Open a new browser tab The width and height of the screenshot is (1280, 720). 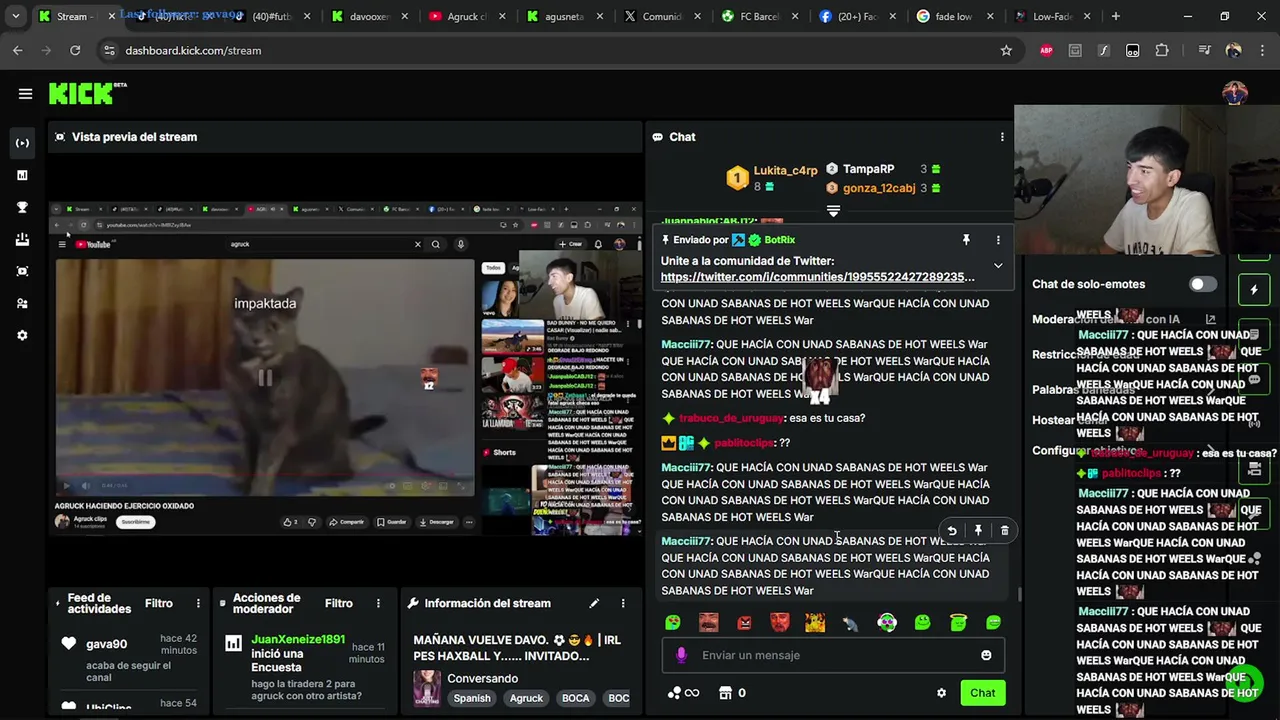(1115, 16)
